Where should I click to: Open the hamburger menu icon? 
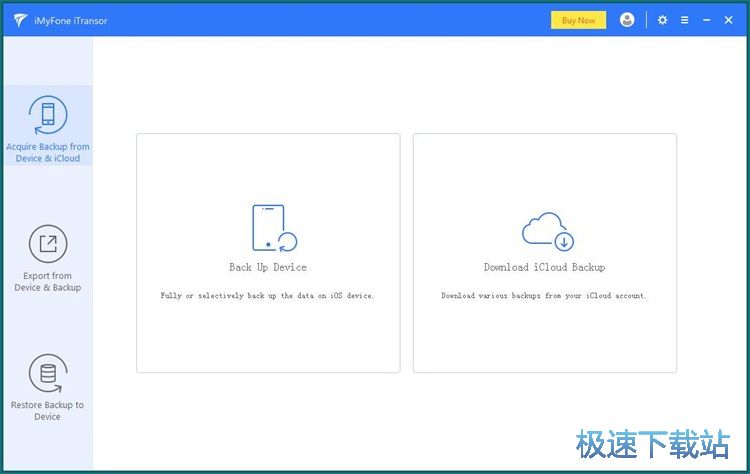point(684,20)
